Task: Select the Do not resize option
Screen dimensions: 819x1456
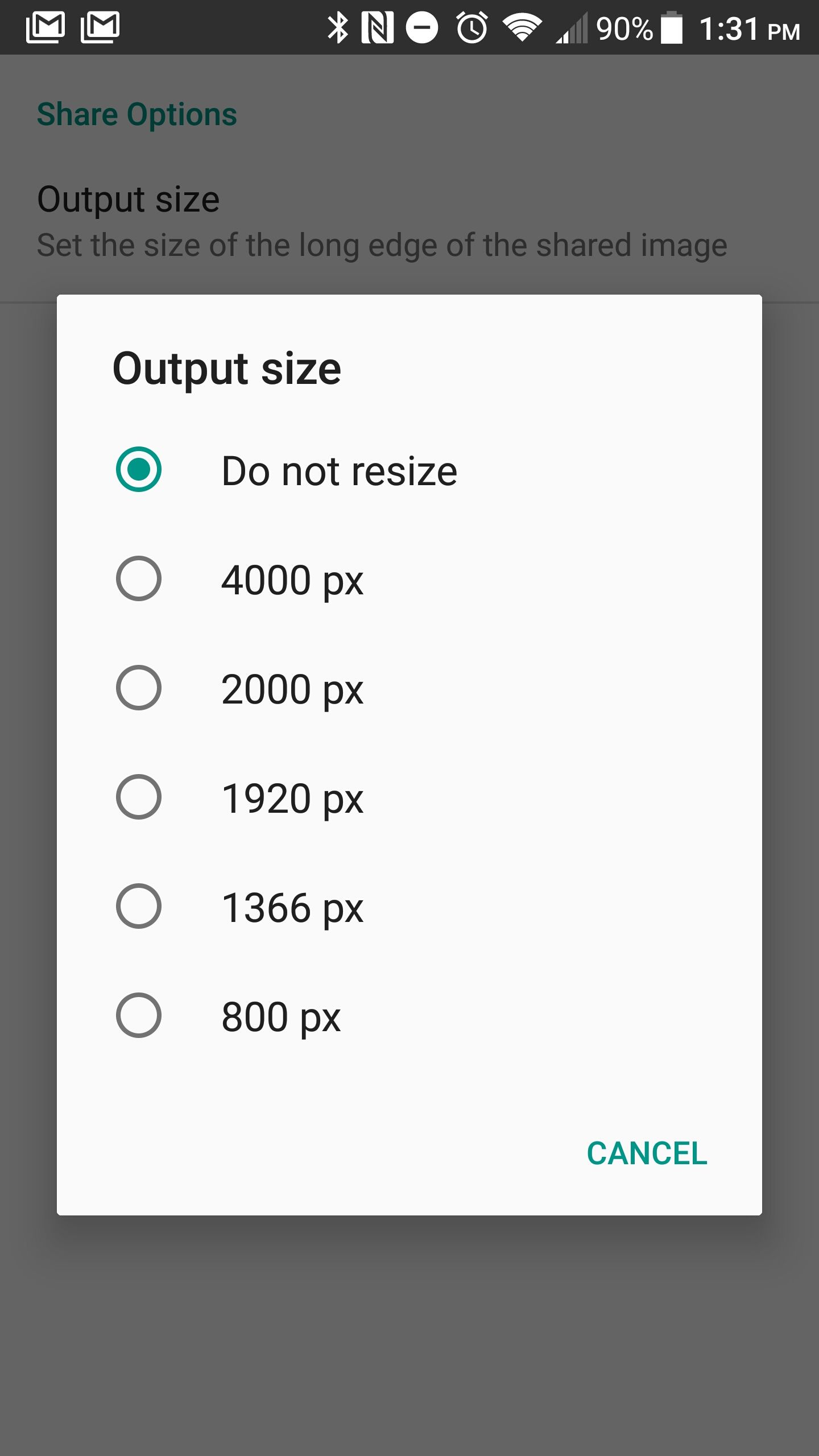Action: point(138,469)
